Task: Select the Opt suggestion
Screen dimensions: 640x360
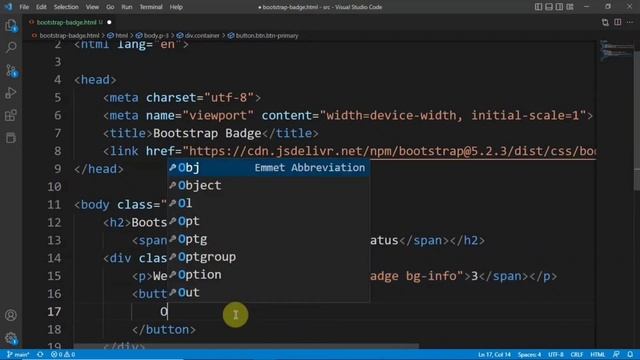Action: [x=269, y=221]
